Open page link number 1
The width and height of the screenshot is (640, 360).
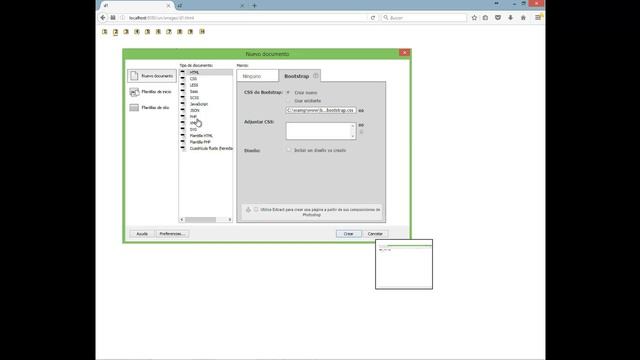tap(104, 31)
